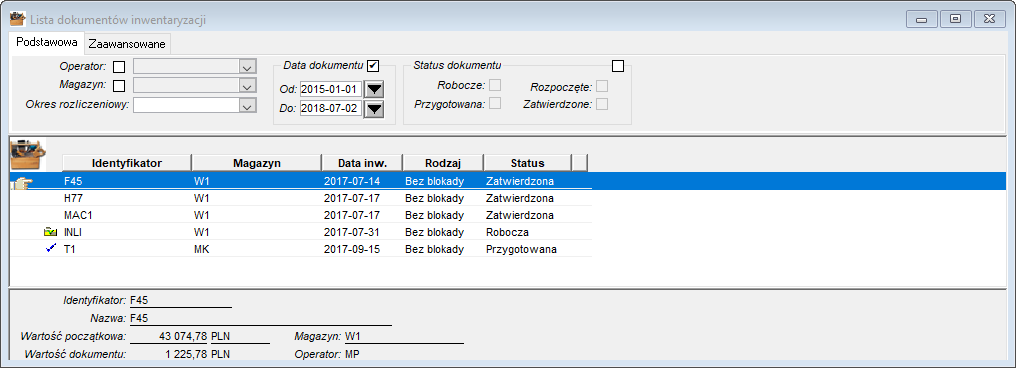Click the toolbox icon above the list
The width and height of the screenshot is (1016, 368).
(29, 154)
